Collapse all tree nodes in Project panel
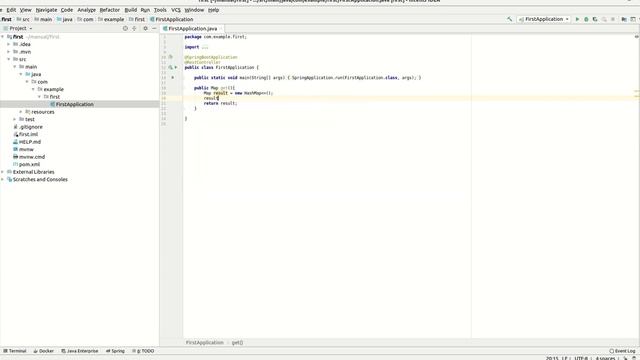The height and width of the screenshot is (360, 640). (134, 28)
